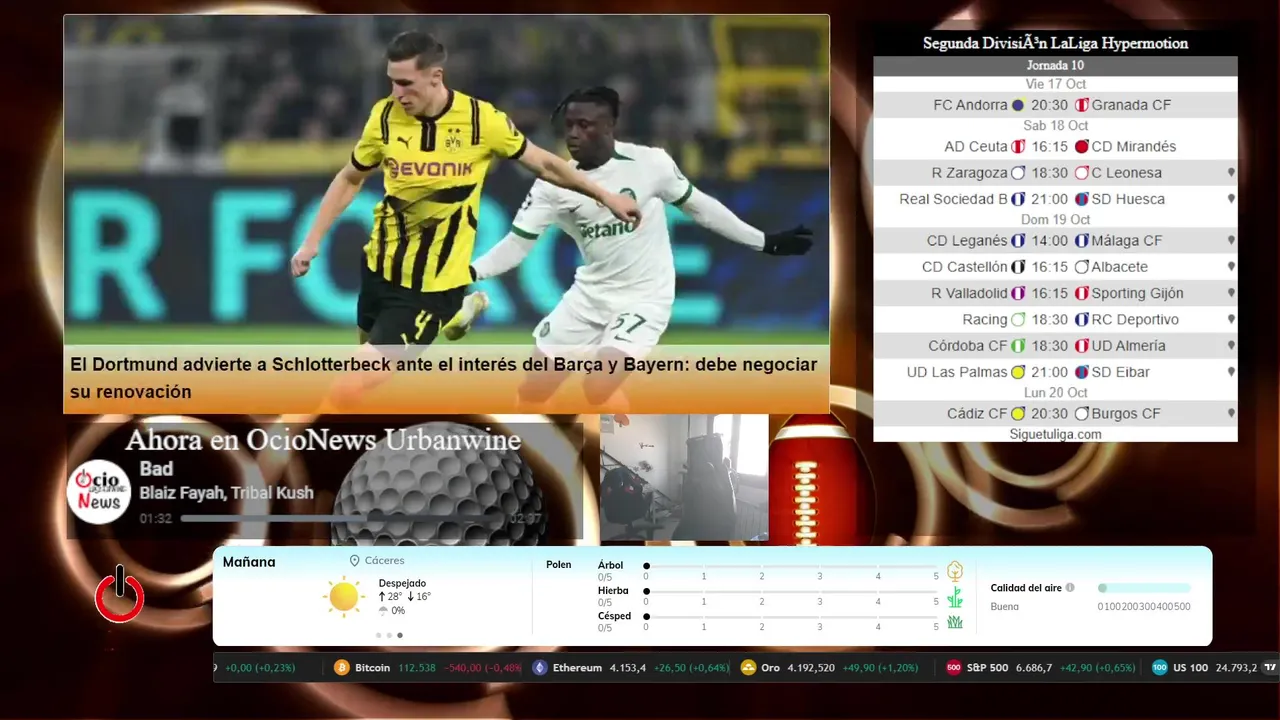Click the Hierba pollen level slider
Image resolution: width=1280 pixels, height=720 pixels.
pyautogui.click(x=791, y=592)
